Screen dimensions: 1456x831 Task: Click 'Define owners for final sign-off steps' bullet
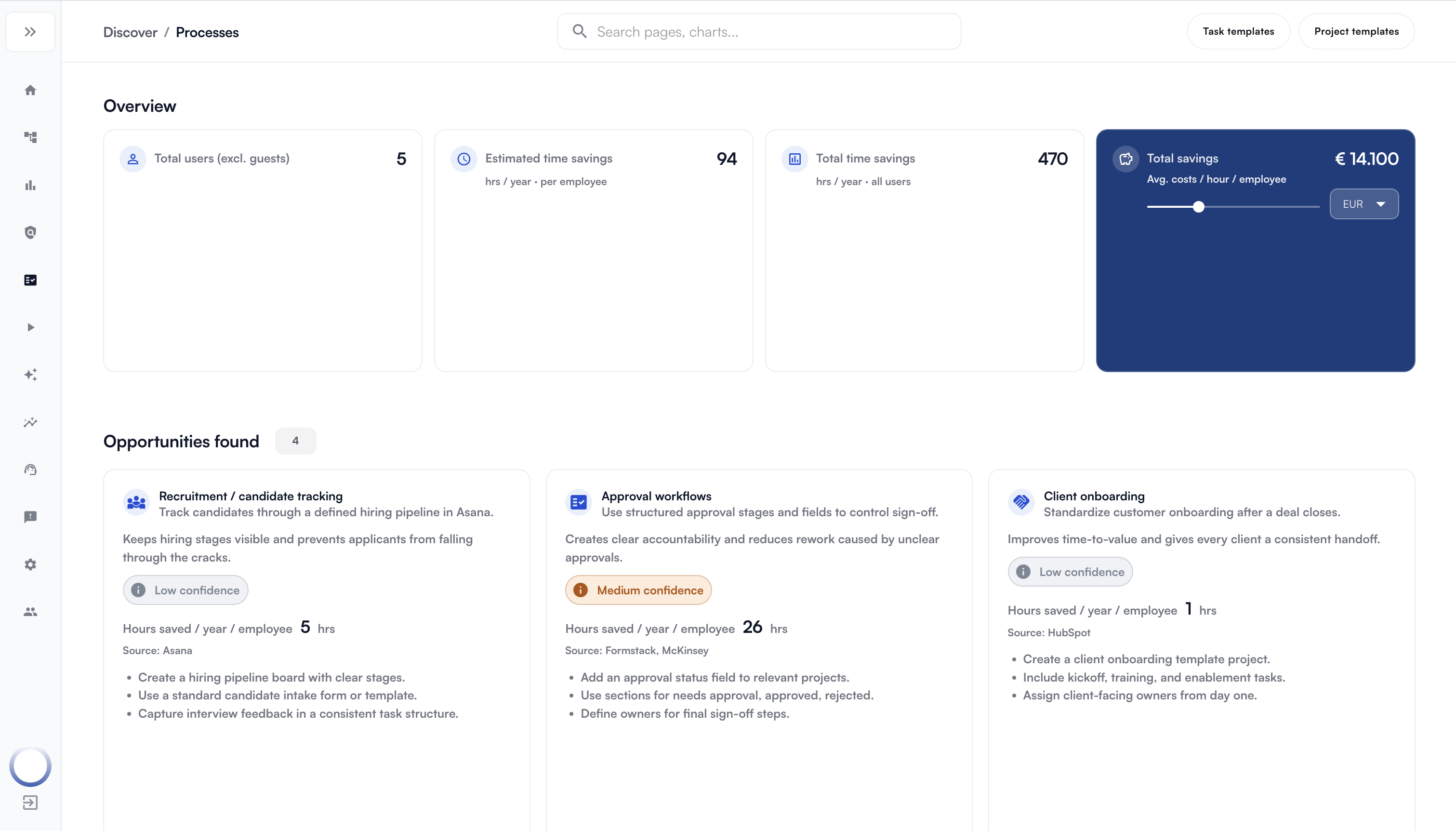(685, 714)
